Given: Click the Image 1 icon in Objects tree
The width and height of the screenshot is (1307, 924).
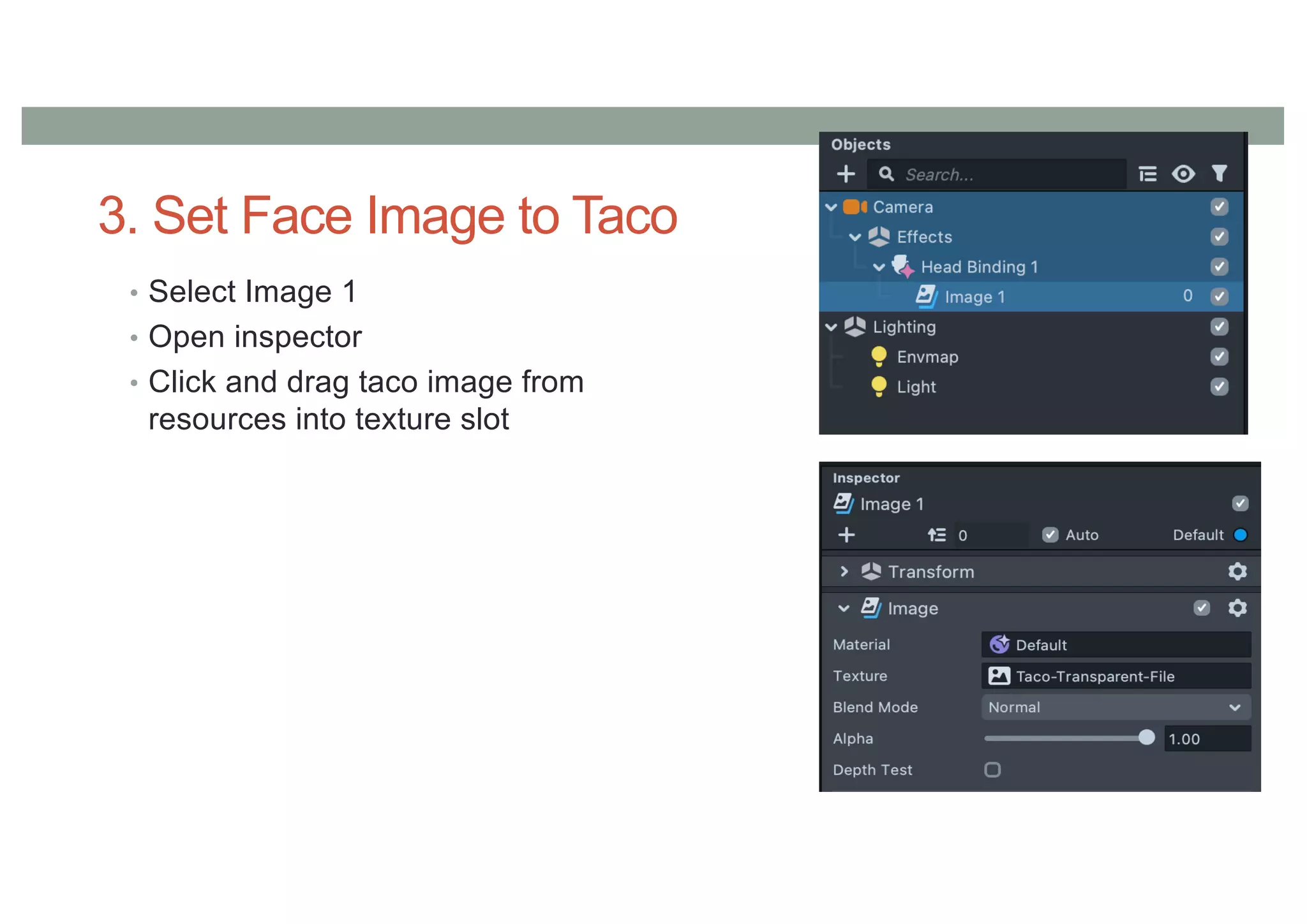Looking at the screenshot, I should pyautogui.click(x=927, y=296).
